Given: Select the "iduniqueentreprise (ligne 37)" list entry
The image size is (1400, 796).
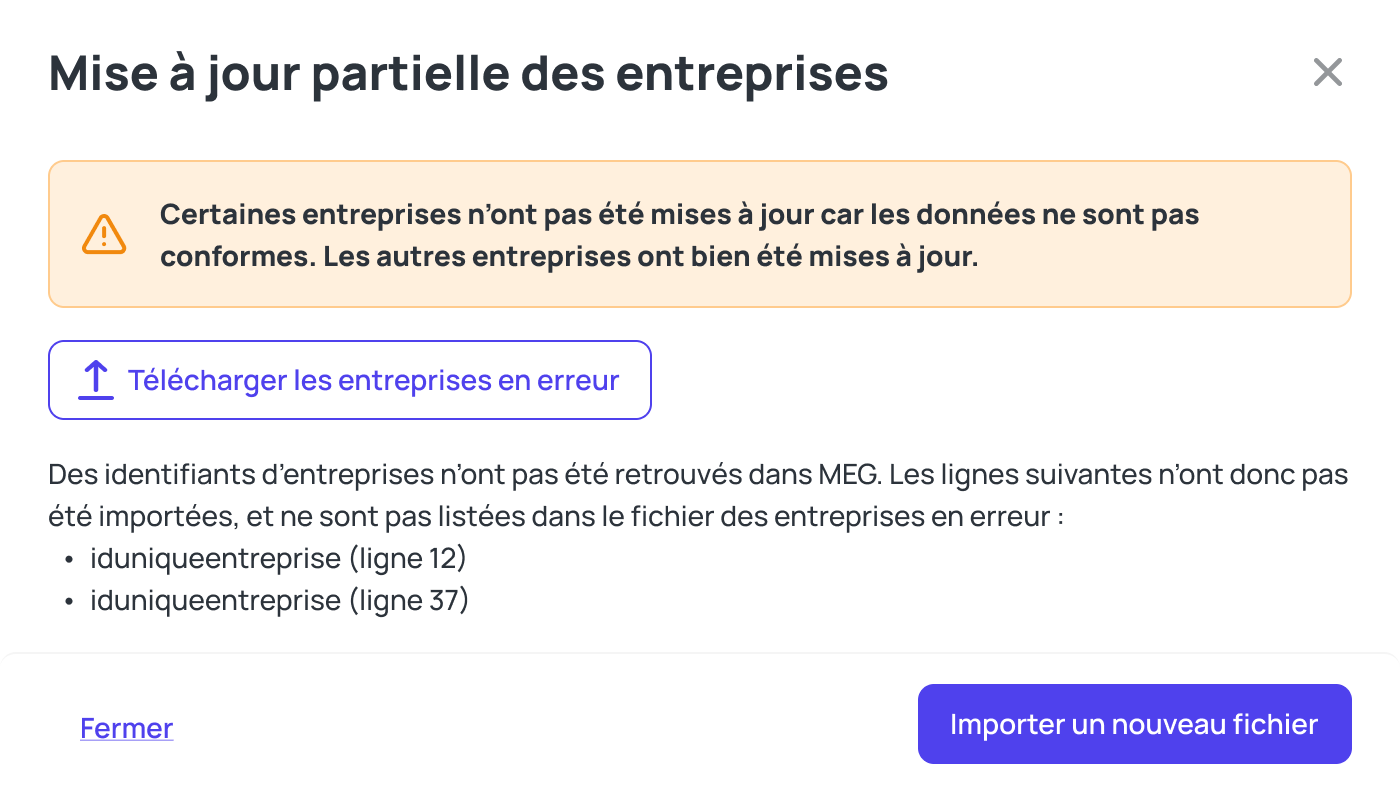Looking at the screenshot, I should [x=279, y=601].
